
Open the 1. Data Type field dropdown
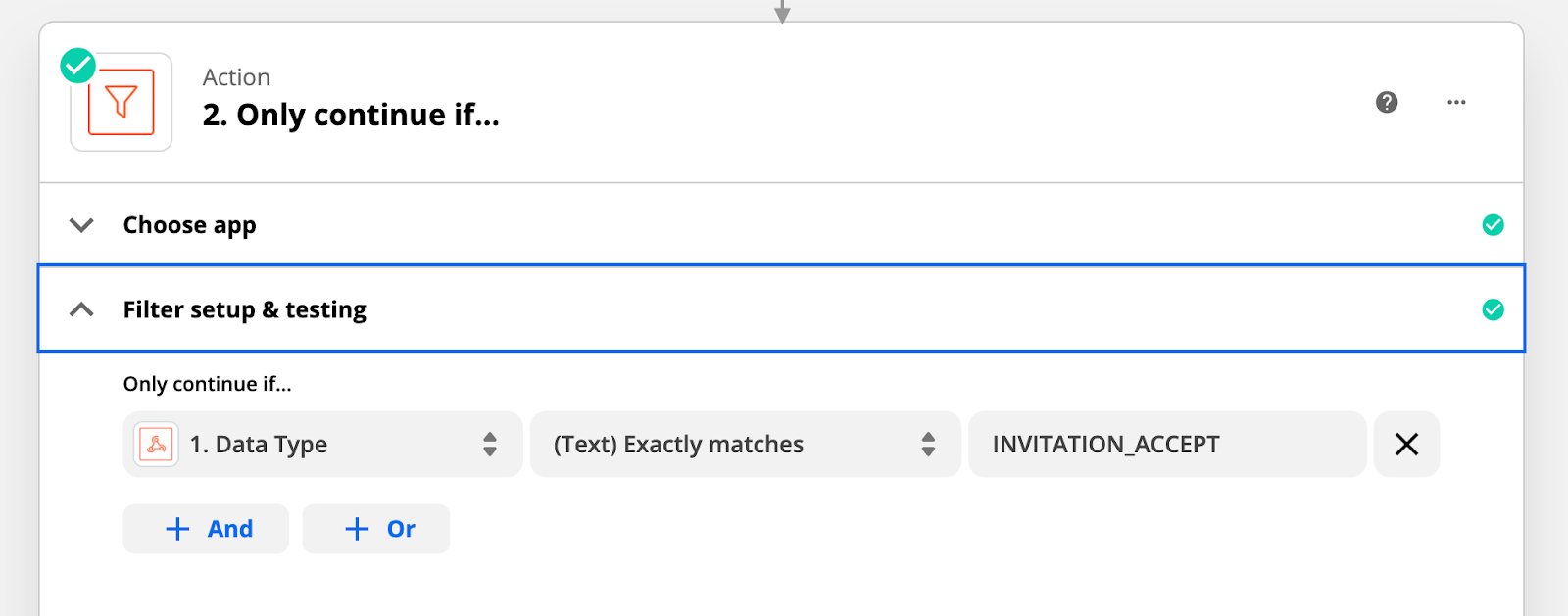point(322,445)
